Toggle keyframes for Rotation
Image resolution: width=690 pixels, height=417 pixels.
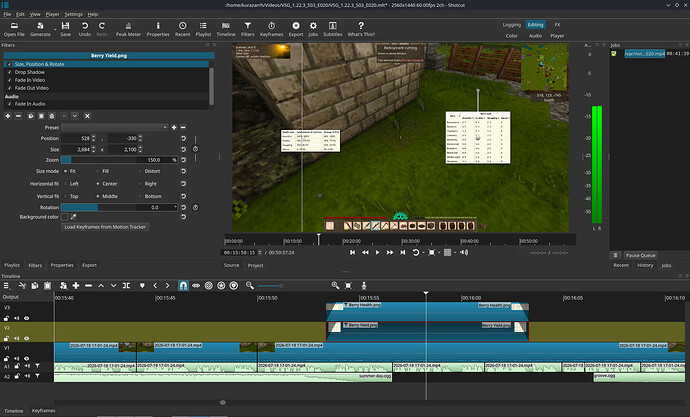tap(195, 207)
